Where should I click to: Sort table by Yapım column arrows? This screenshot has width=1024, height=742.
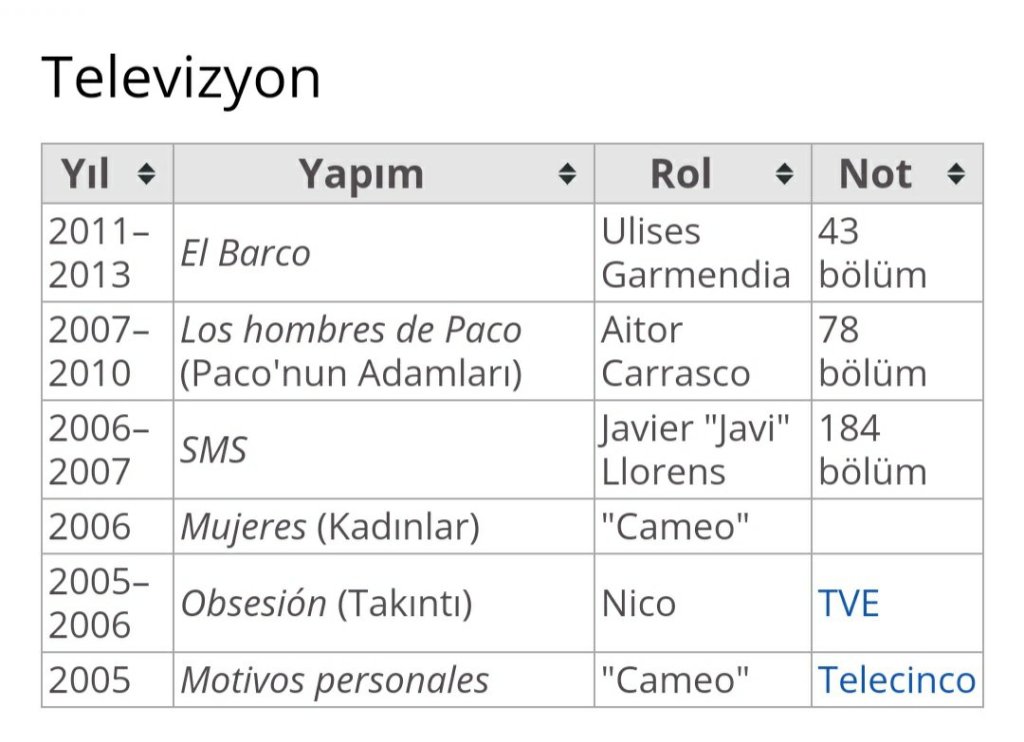click(x=567, y=175)
